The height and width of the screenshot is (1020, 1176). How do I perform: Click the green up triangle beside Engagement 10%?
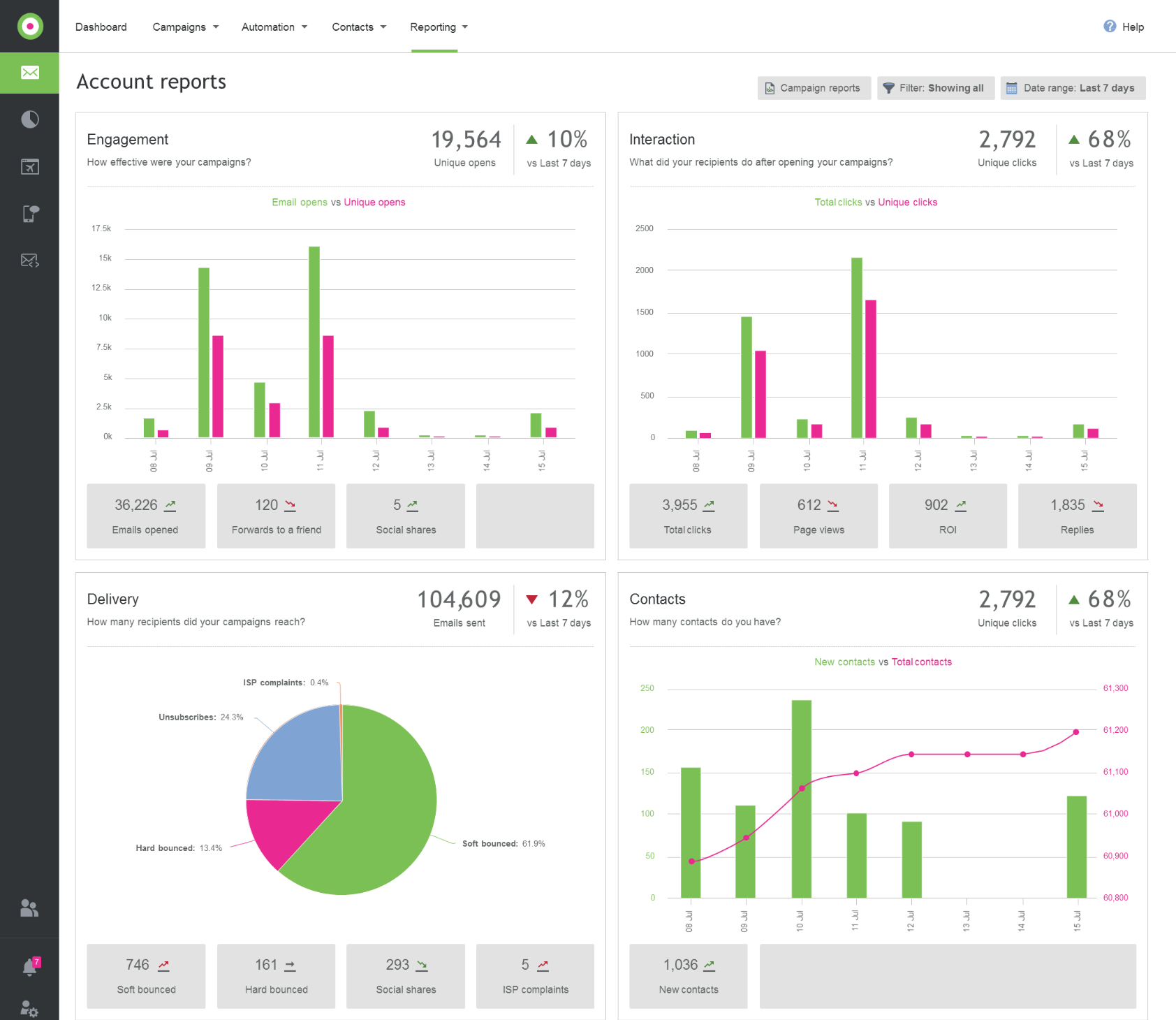pos(531,140)
